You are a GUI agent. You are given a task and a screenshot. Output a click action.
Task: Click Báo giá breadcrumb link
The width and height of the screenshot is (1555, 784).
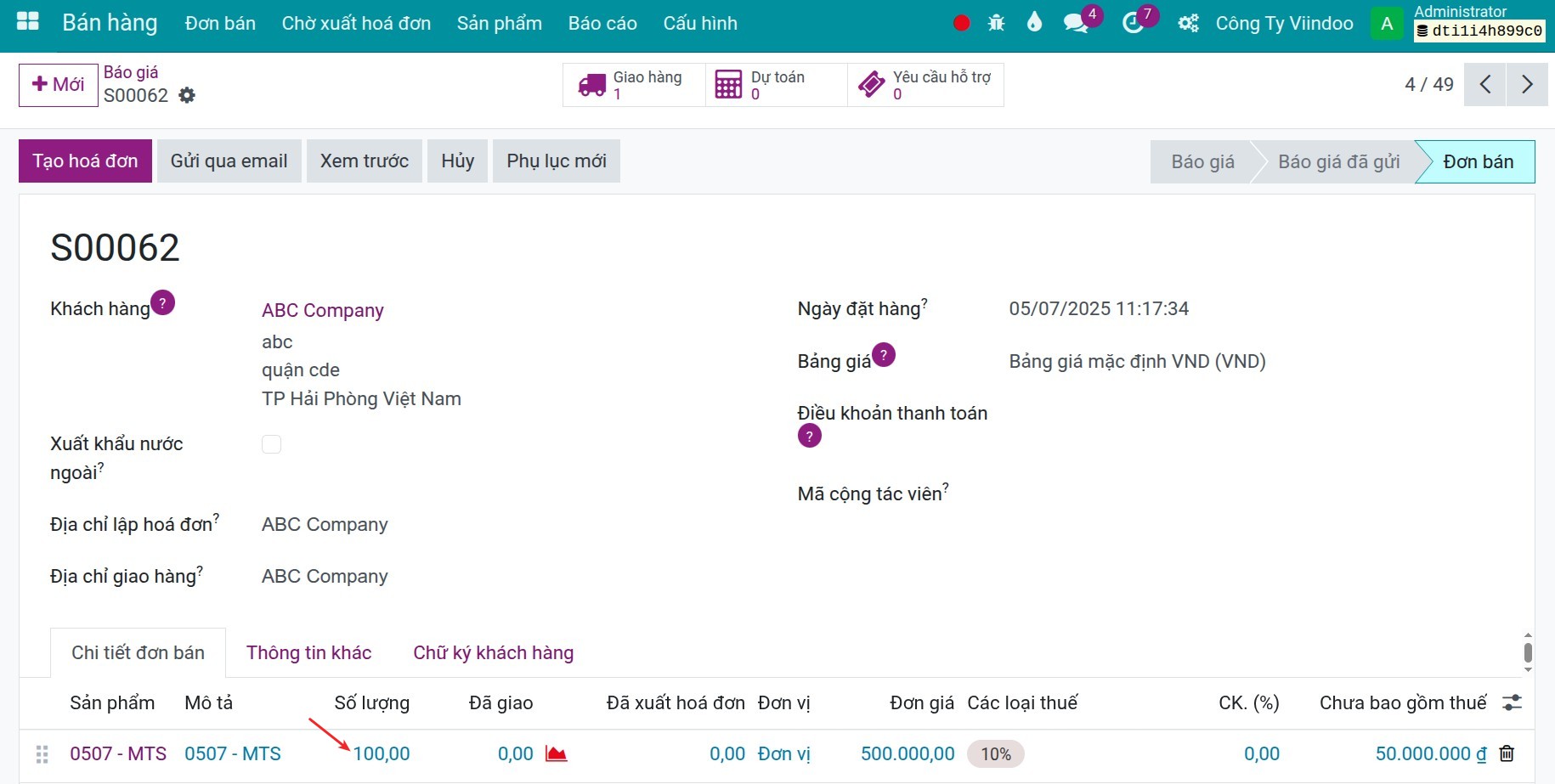pos(131,72)
